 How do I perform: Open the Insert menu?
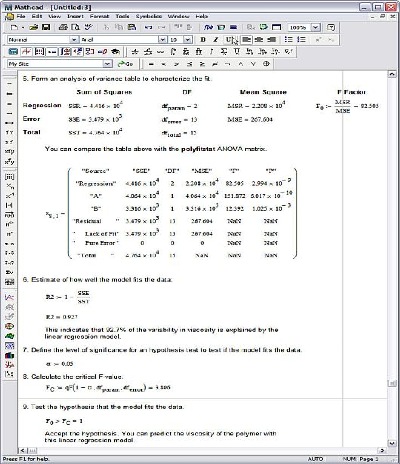point(75,16)
